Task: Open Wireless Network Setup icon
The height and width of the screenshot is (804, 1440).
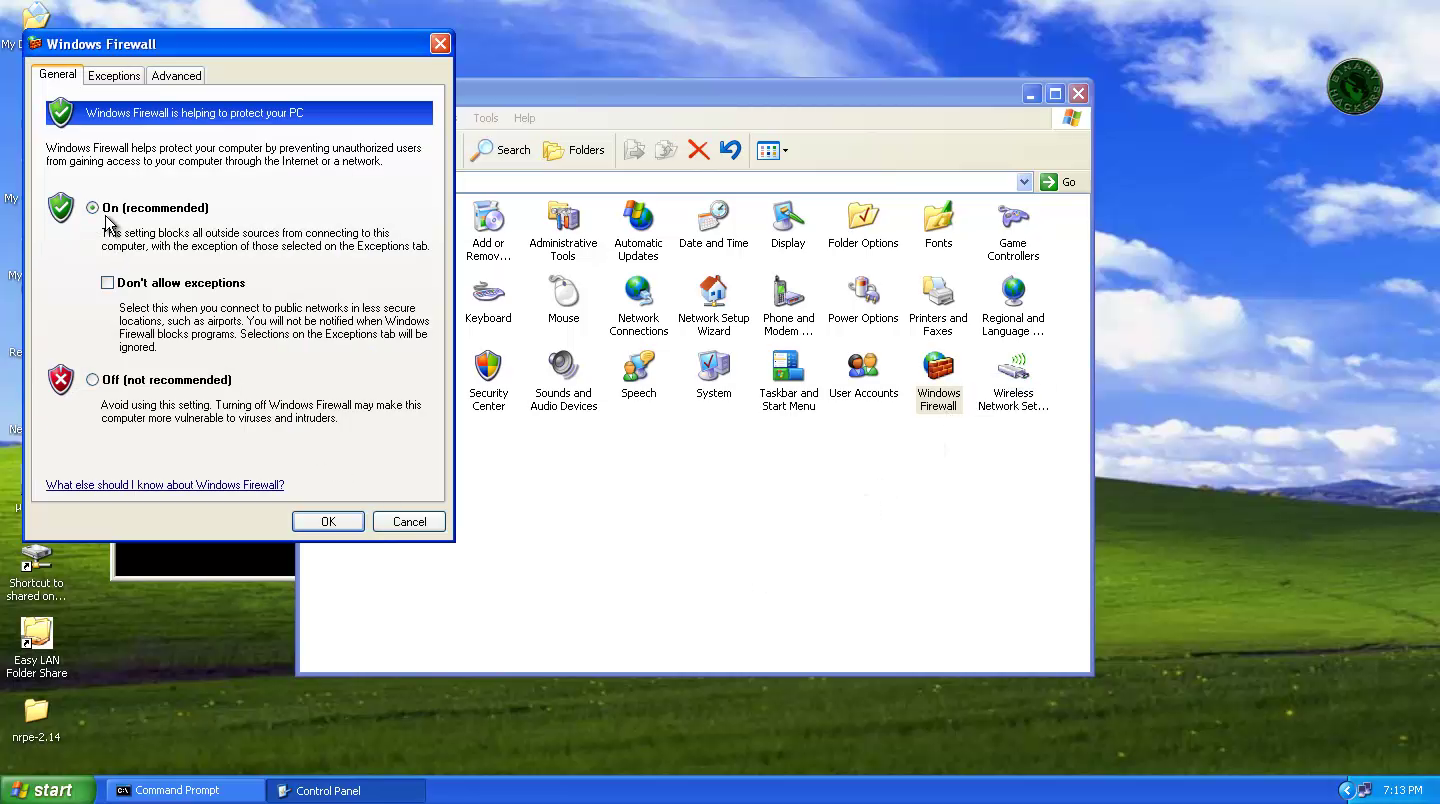Action: click(1013, 381)
